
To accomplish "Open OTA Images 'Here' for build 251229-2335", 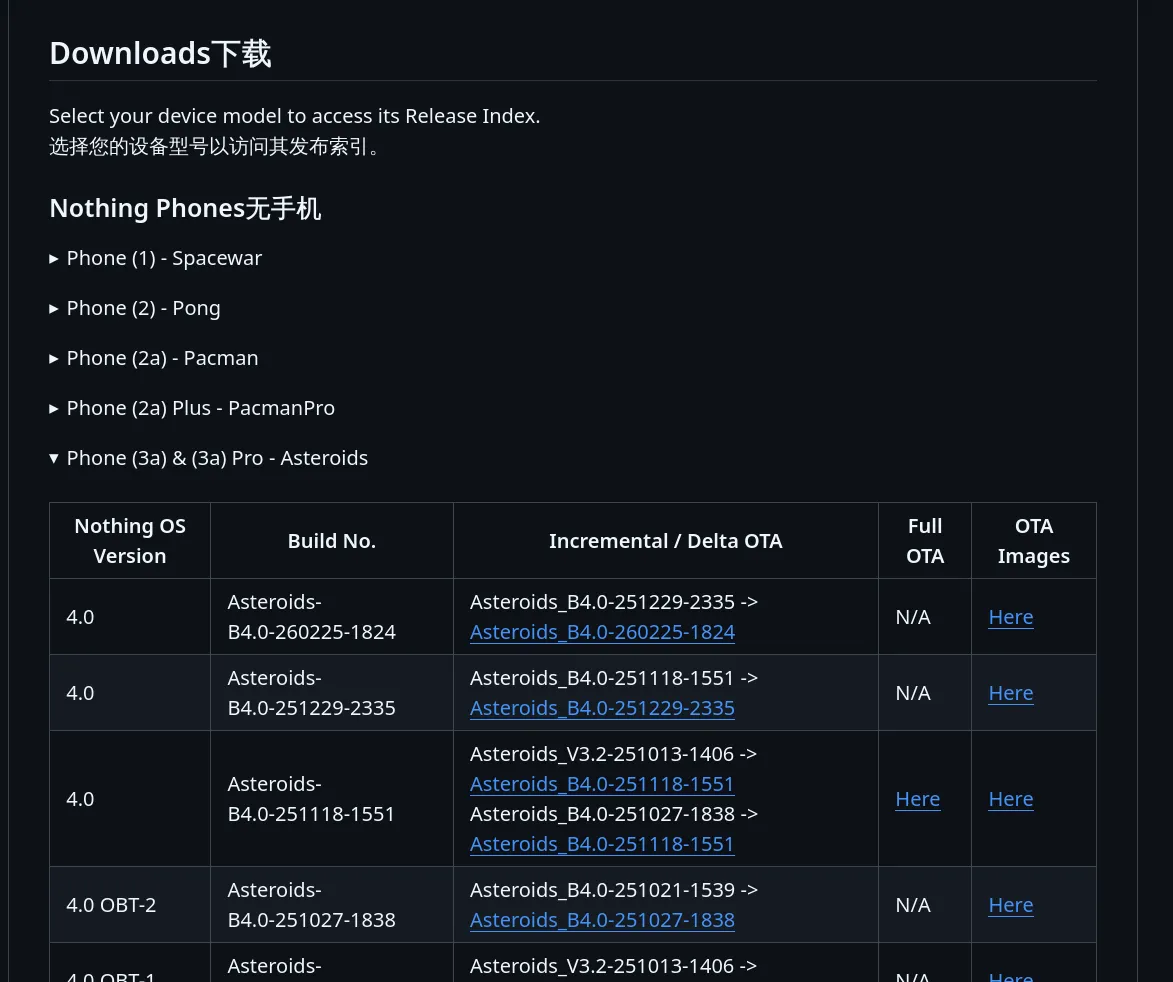I will pyautogui.click(x=1010, y=693).
